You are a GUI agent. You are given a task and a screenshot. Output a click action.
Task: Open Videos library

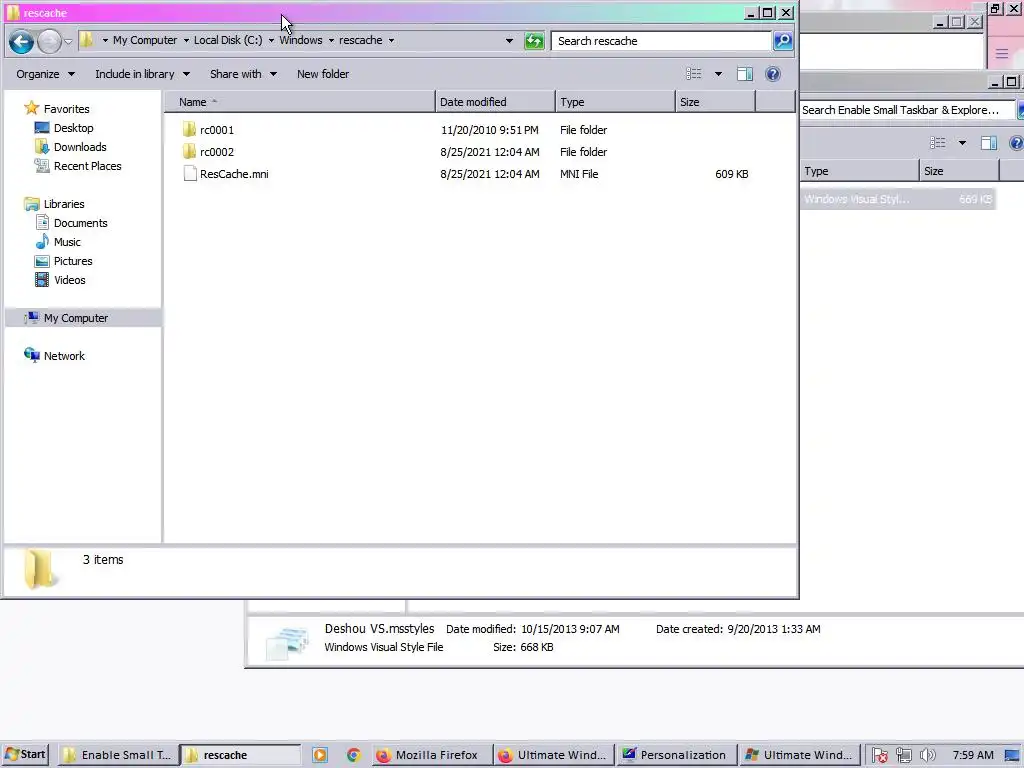coord(69,280)
